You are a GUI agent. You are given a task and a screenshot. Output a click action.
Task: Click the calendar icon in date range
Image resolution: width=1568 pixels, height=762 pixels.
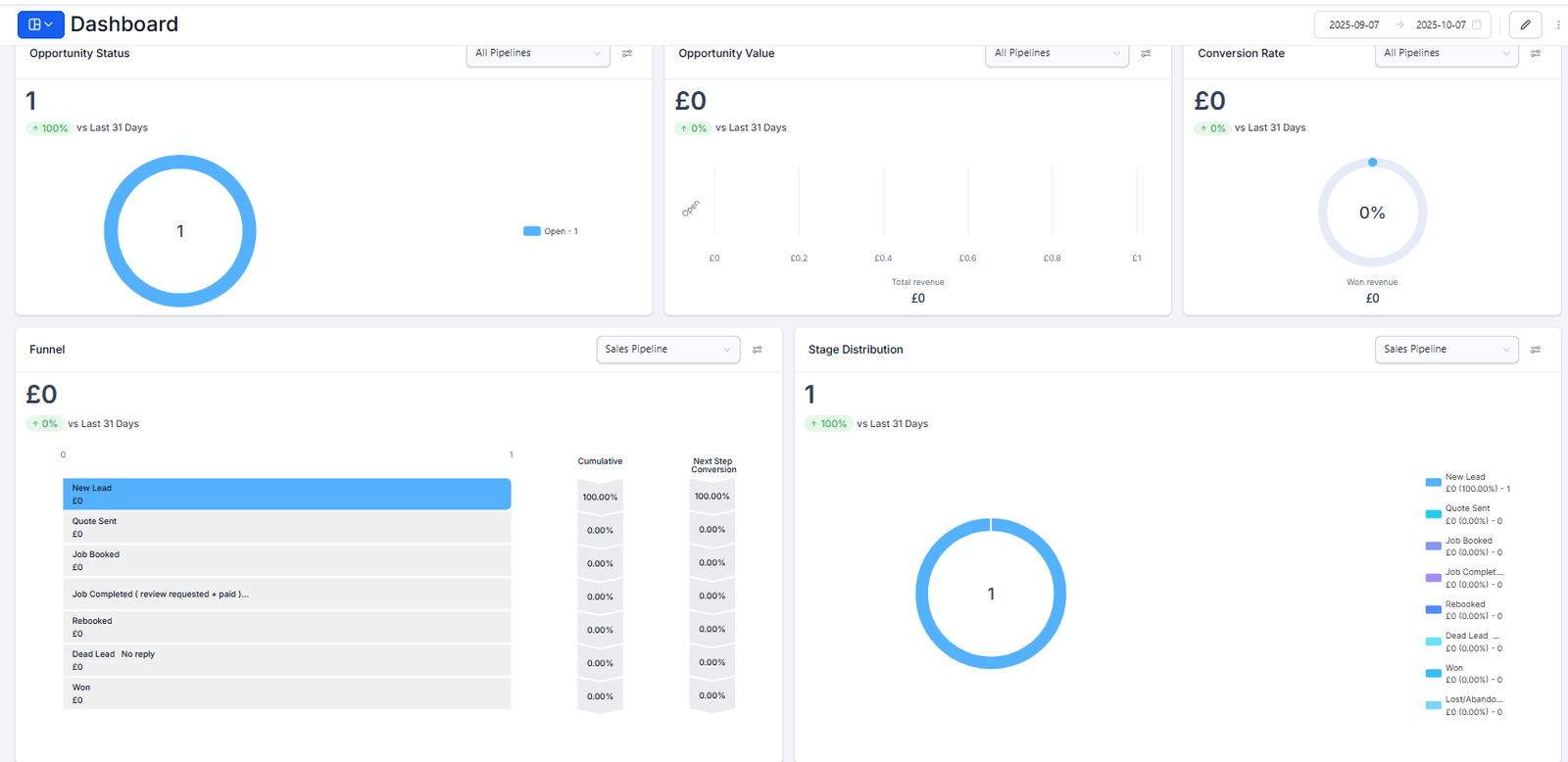pos(1477,24)
